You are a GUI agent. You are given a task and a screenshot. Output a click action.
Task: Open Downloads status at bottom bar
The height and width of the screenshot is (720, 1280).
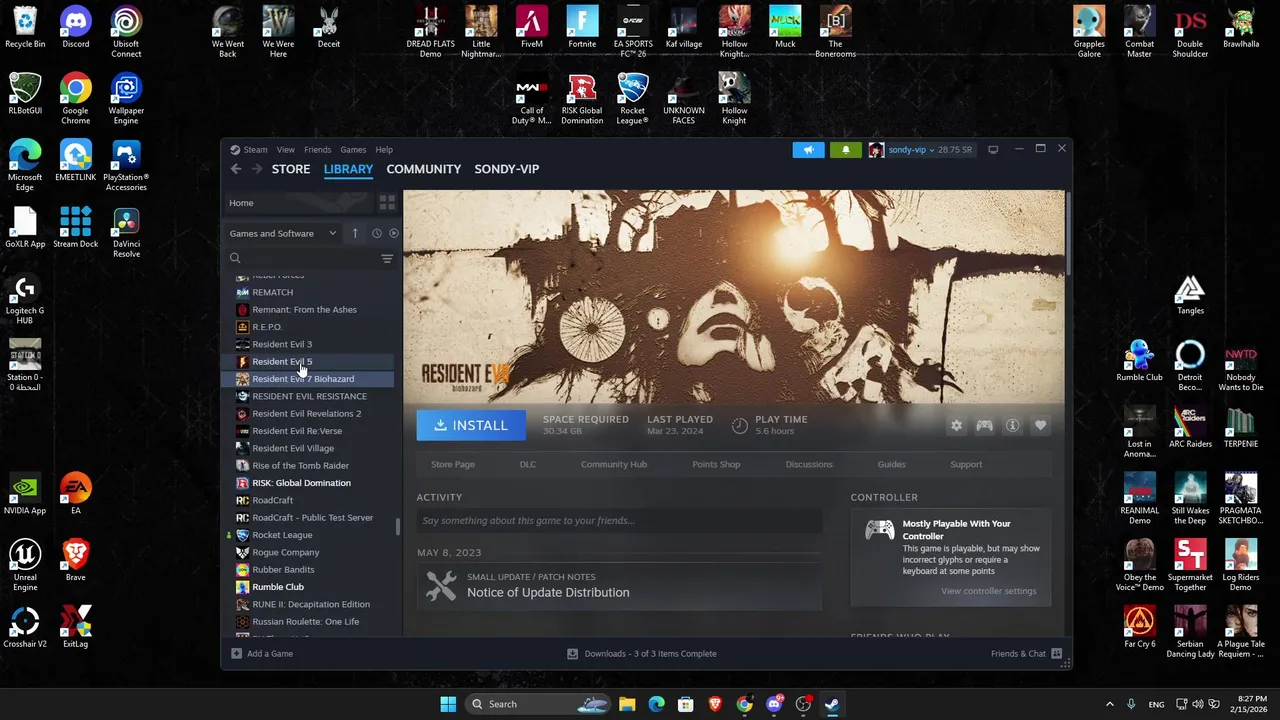(642, 654)
